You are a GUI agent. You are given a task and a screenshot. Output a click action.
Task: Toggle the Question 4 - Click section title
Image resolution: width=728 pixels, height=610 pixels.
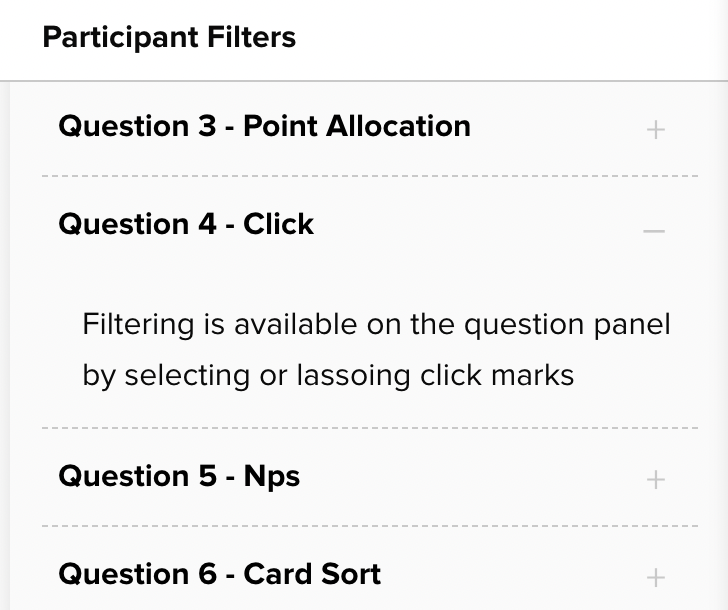tap(186, 225)
